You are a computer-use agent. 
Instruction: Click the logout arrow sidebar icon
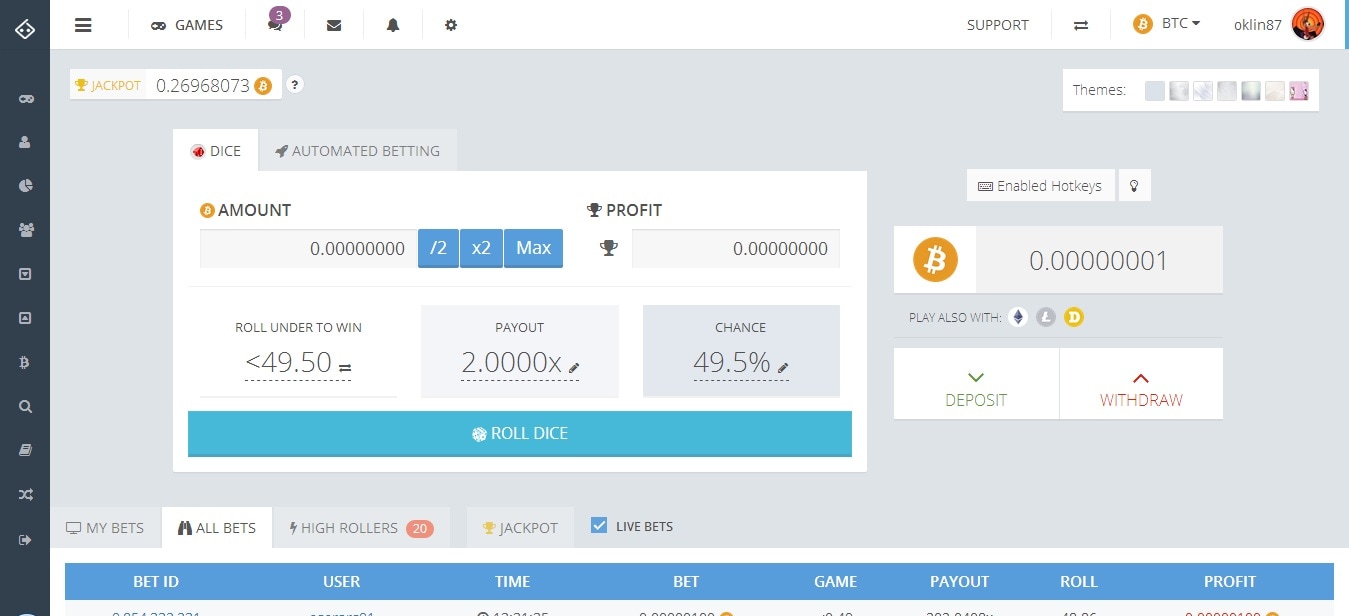[25, 540]
